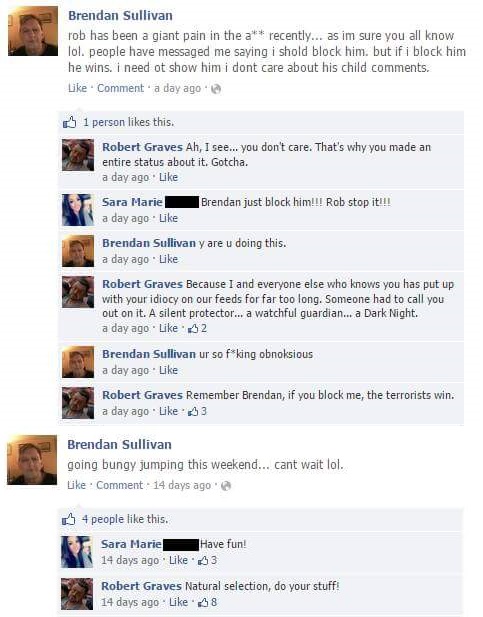Click Brendan's large profile photo on top post
The image size is (483, 617).
pyautogui.click(x=33, y=31)
